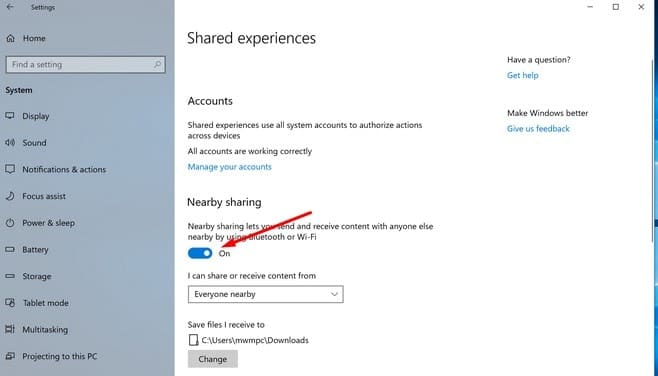
Task: Click the search magnifier icon
Action: pyautogui.click(x=157, y=65)
